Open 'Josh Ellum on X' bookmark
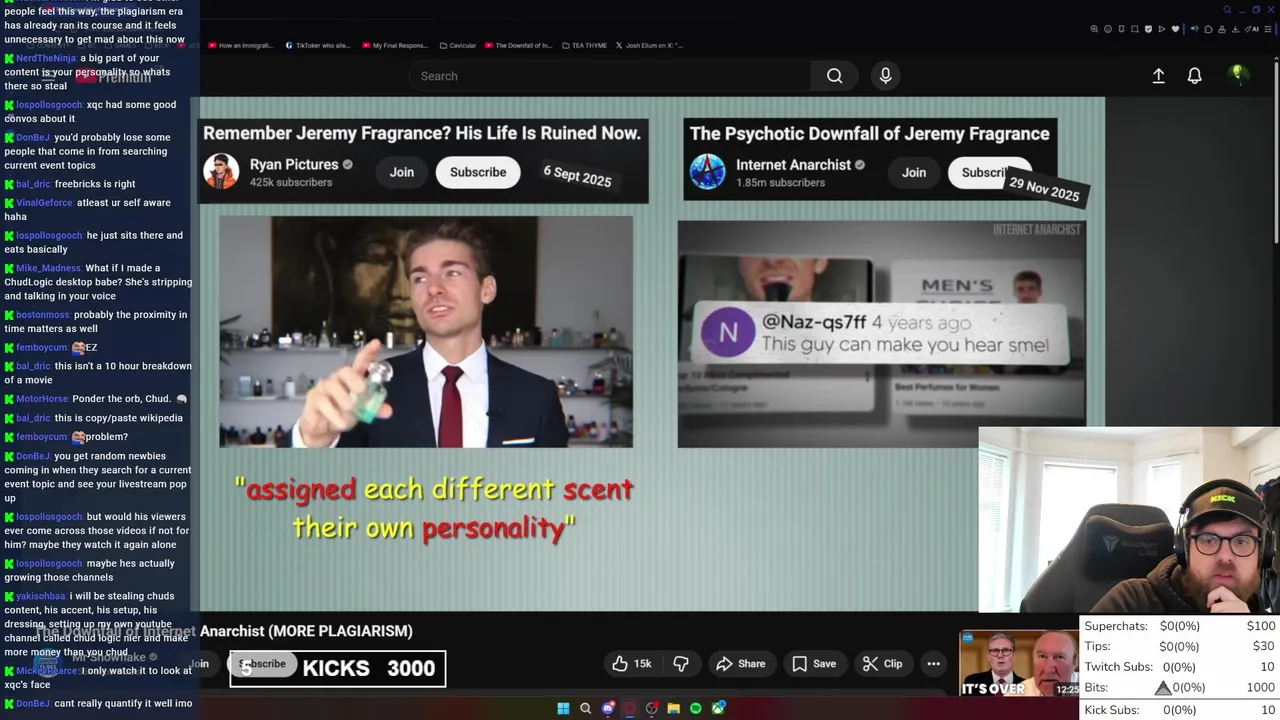 [x=649, y=45]
